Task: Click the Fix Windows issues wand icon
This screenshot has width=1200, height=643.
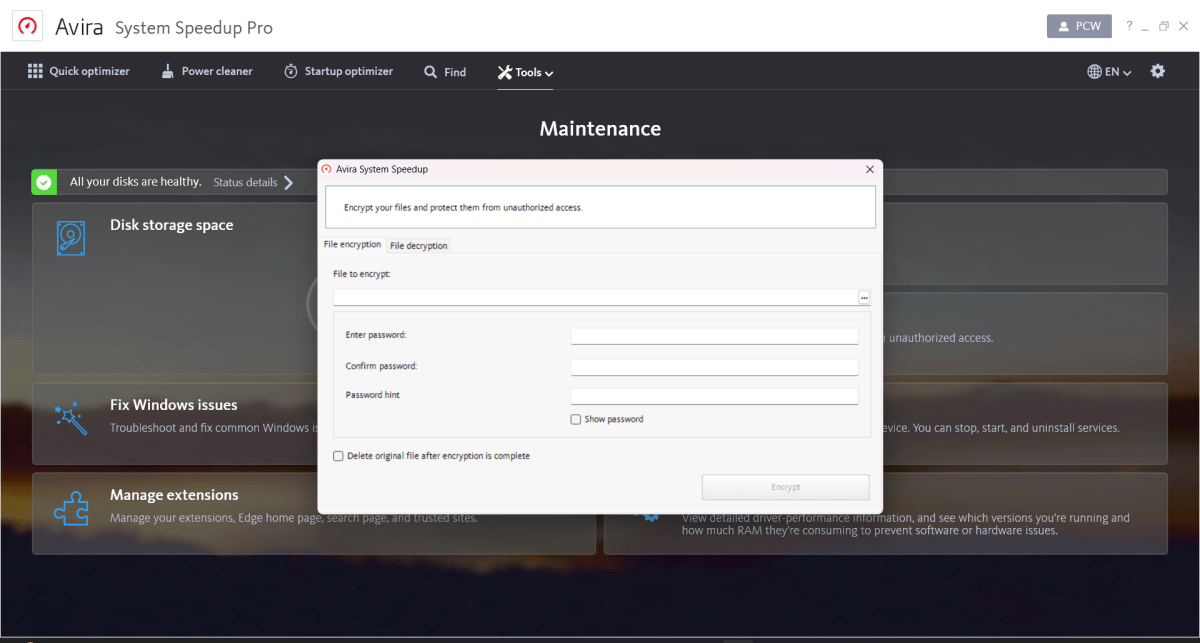Action: pos(71,417)
